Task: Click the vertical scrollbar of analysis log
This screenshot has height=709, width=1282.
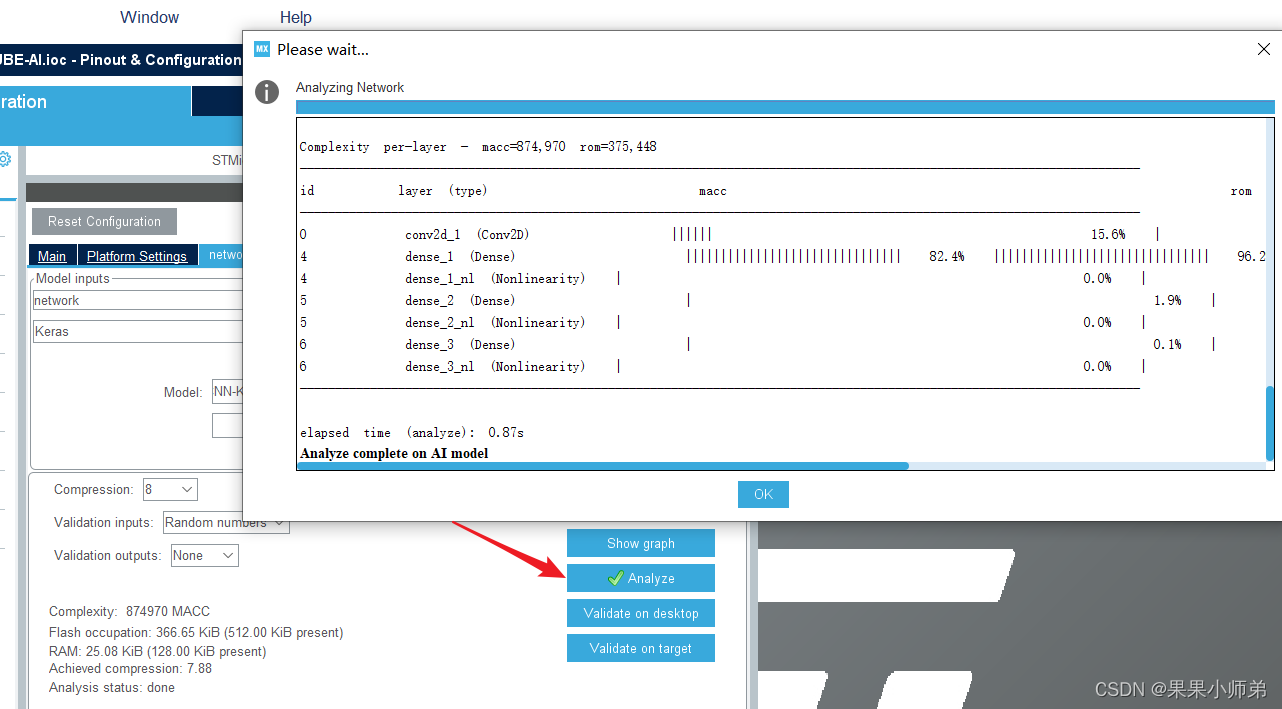Action: [x=1270, y=423]
